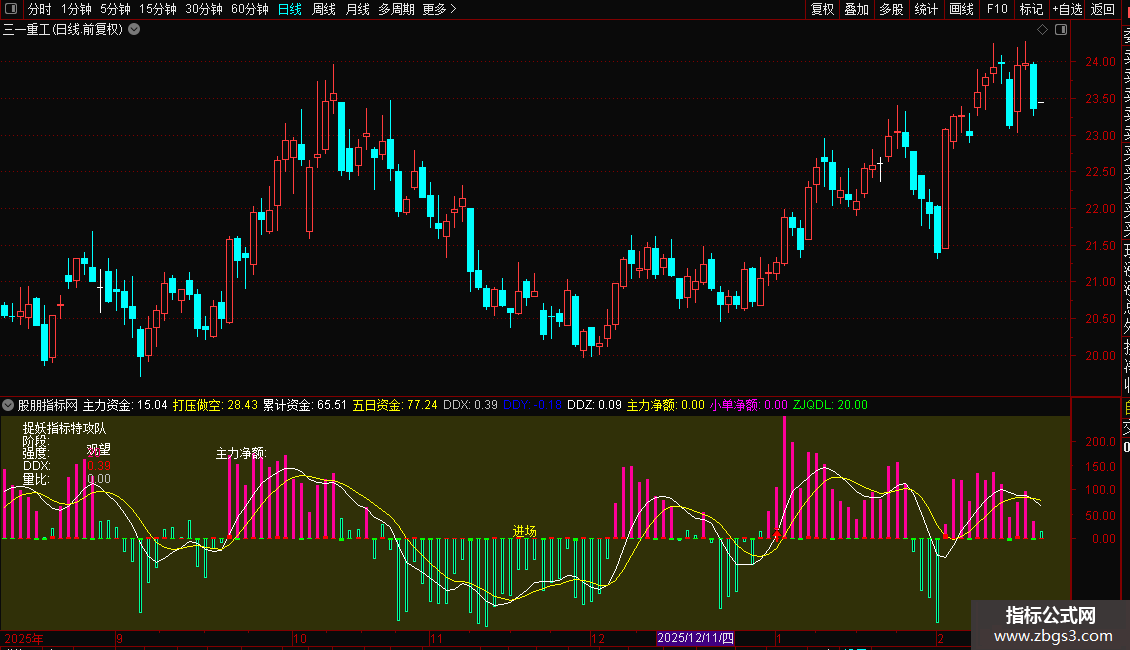1130x650 pixels.
Task: Click the 累计资金: 65.51 value
Action: [305, 405]
